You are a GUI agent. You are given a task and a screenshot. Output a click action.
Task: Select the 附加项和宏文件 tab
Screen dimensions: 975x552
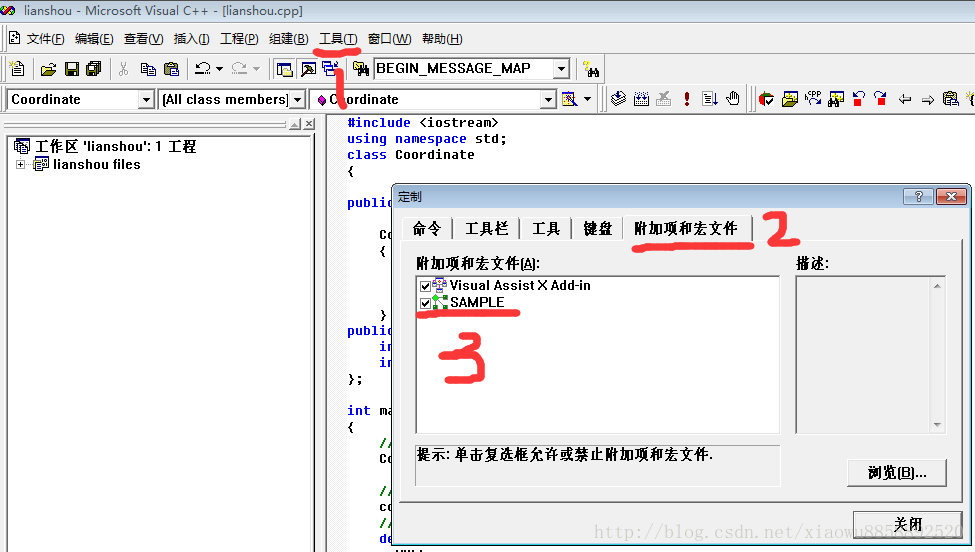click(686, 228)
